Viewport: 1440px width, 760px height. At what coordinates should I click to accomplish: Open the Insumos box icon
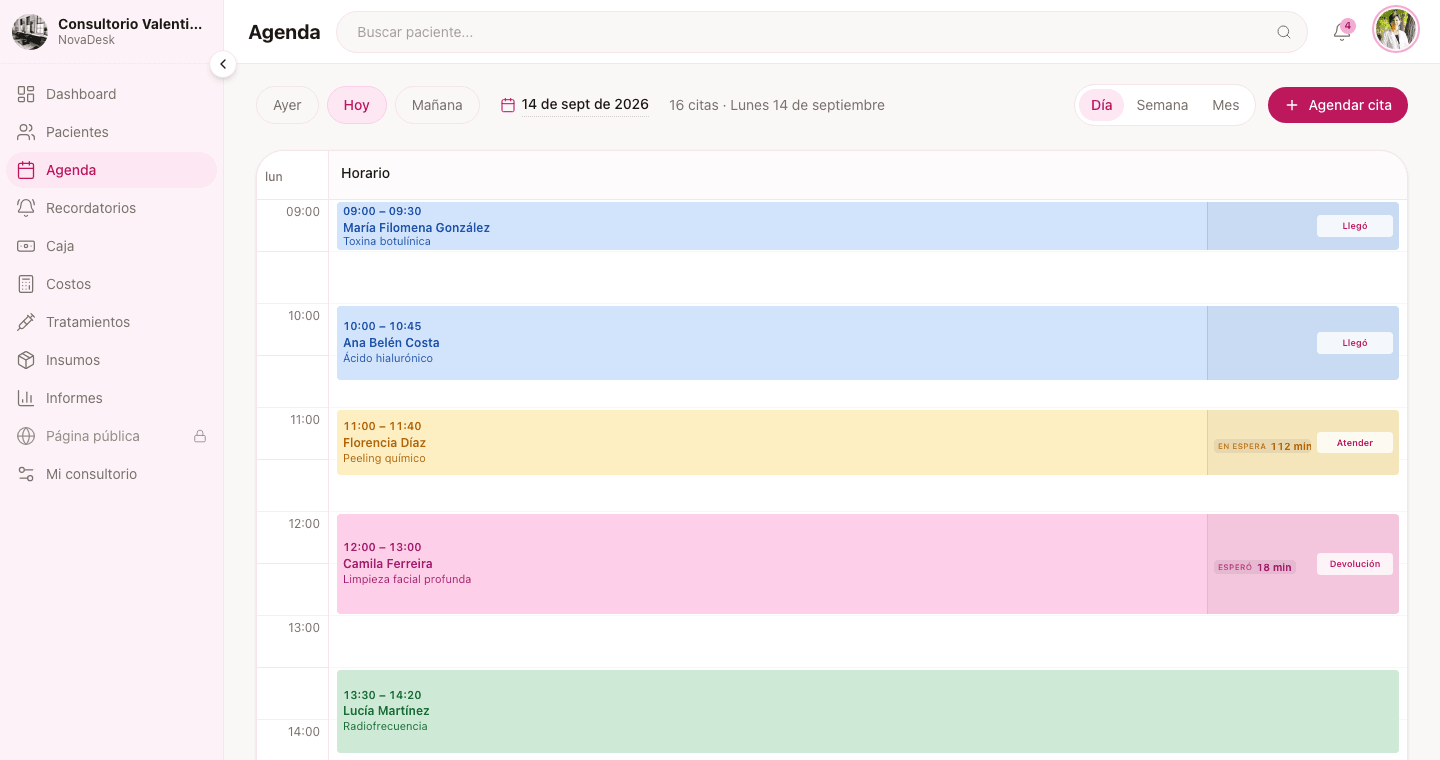[26, 360]
